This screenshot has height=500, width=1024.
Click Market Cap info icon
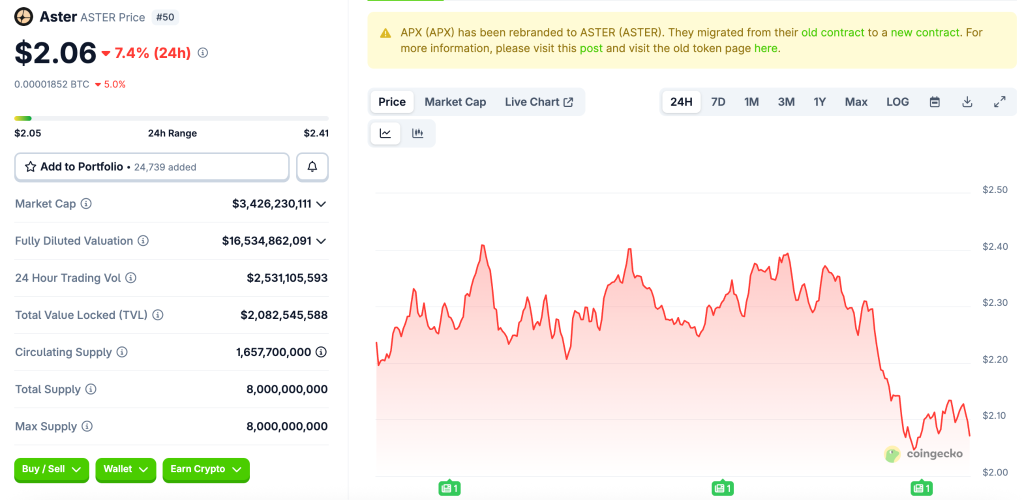pyautogui.click(x=86, y=204)
